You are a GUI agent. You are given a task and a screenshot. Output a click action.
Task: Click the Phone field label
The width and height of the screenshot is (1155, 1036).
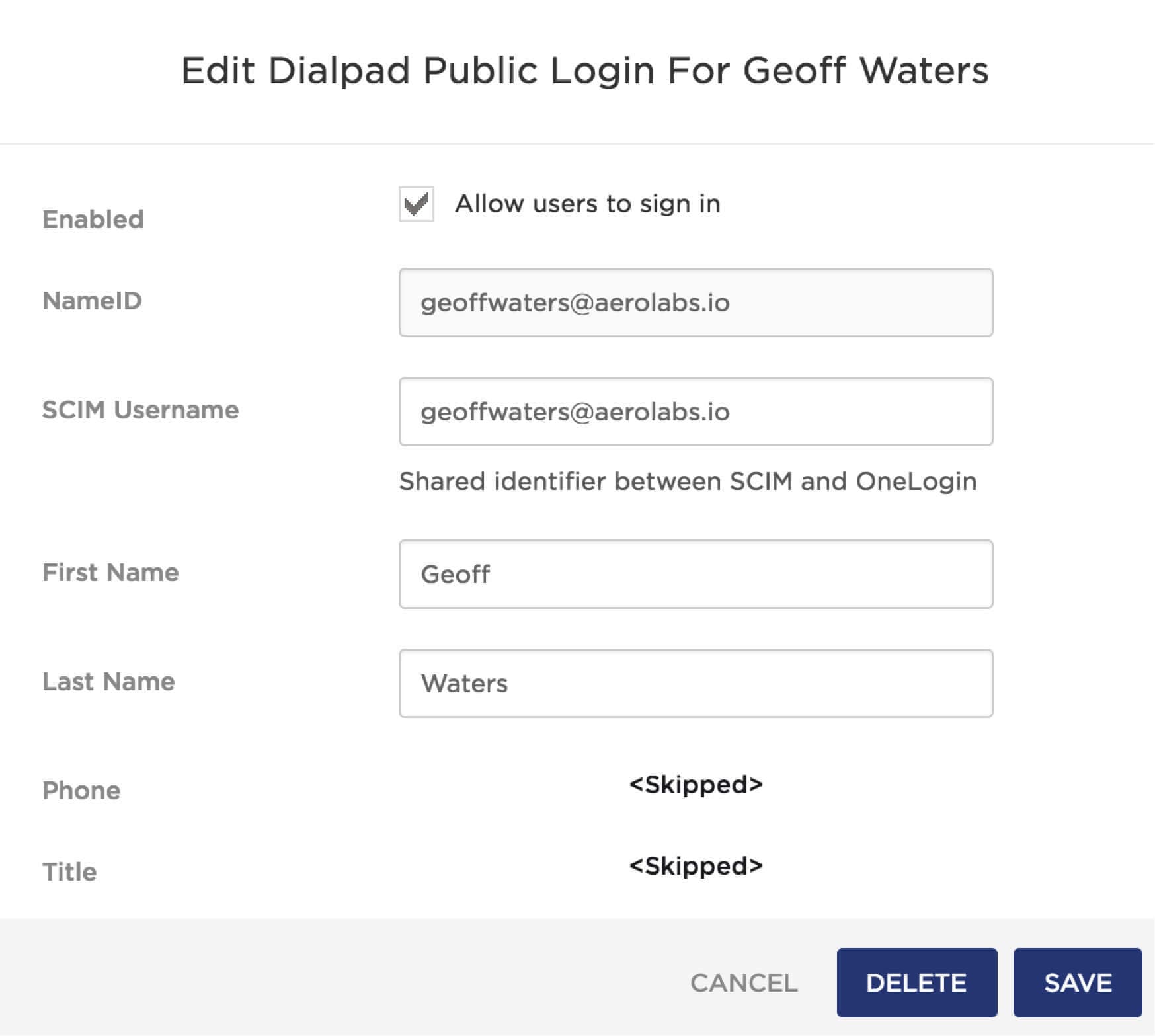coord(81,791)
